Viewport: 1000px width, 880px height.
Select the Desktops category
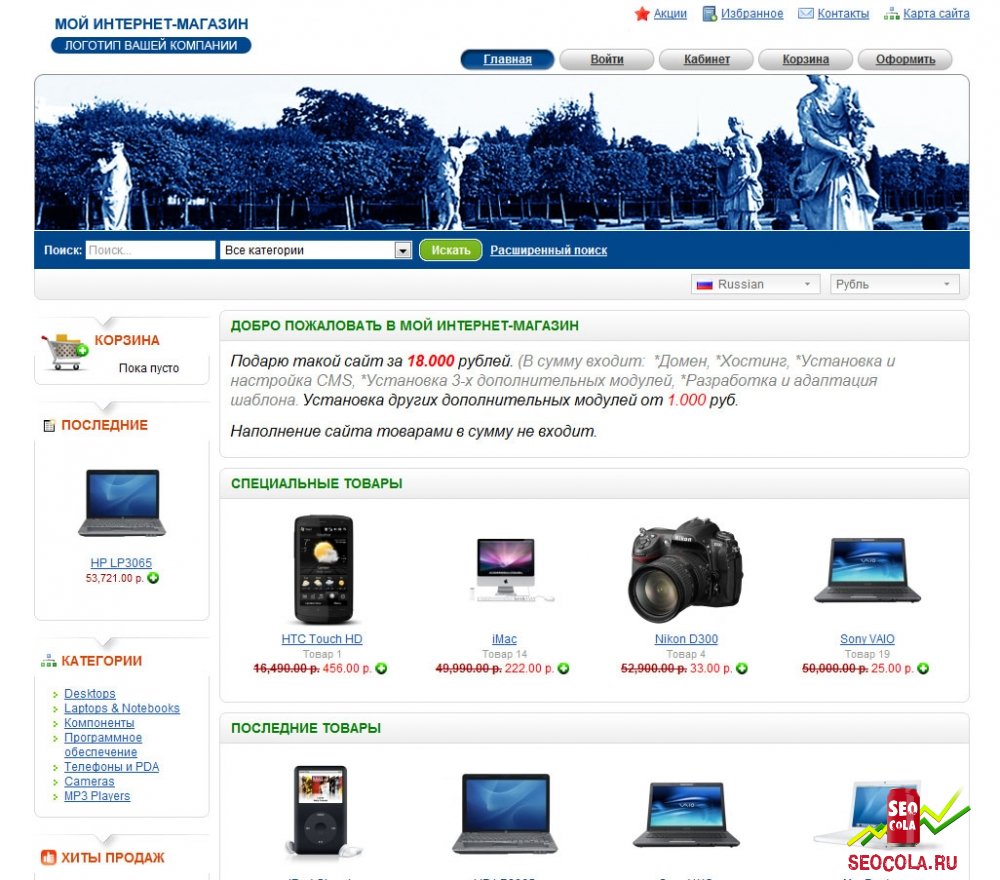tap(90, 693)
